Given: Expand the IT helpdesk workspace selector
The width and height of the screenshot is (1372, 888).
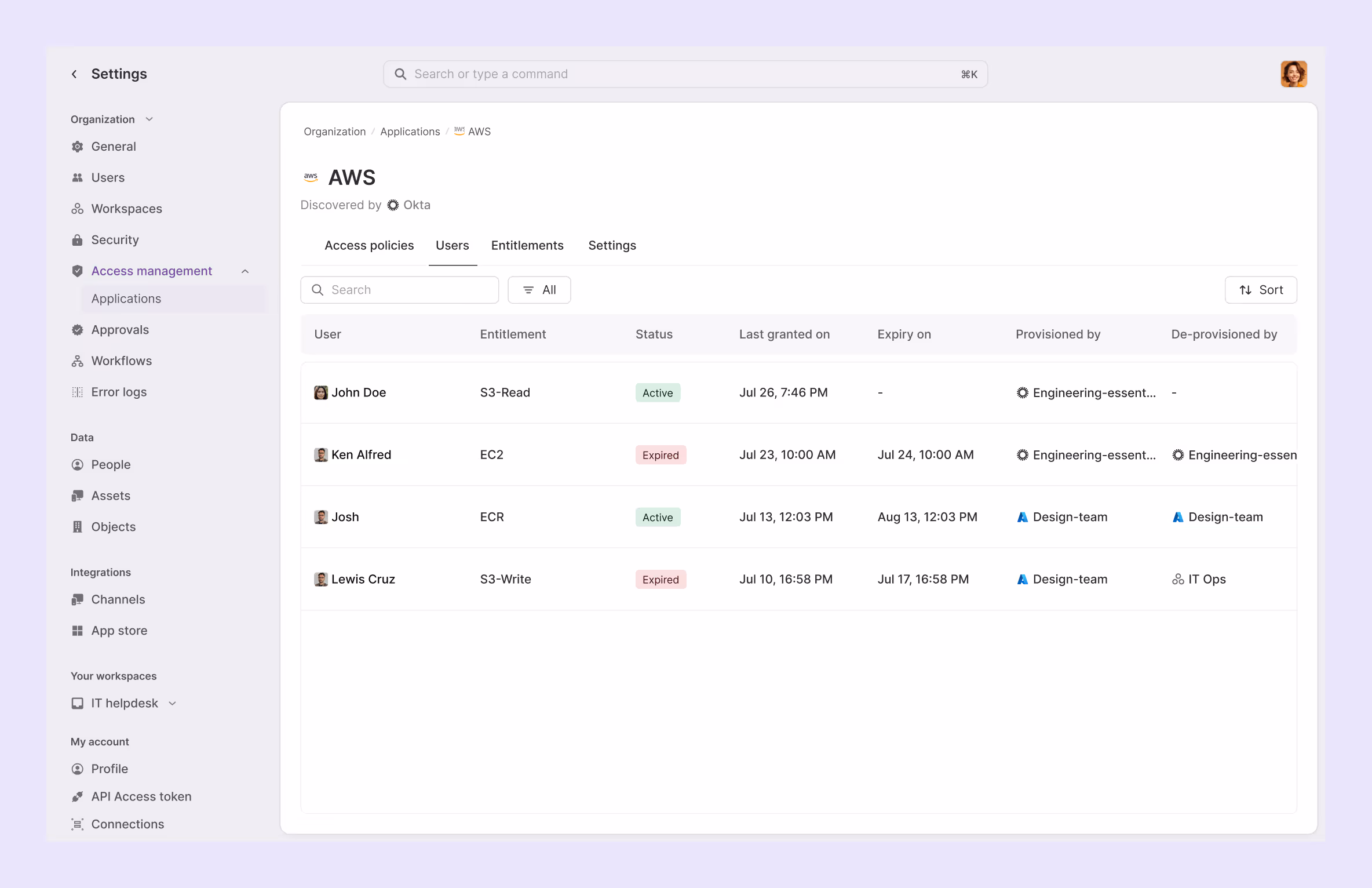Looking at the screenshot, I should (172, 703).
